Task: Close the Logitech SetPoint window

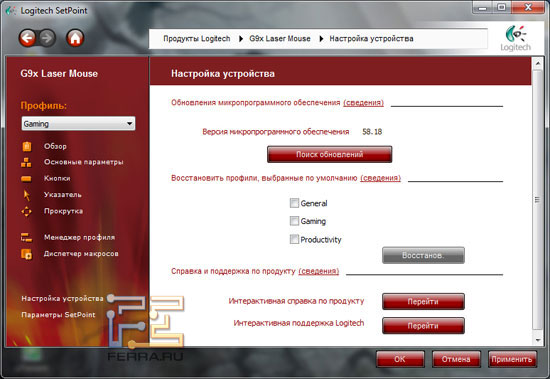Action: 528,8
